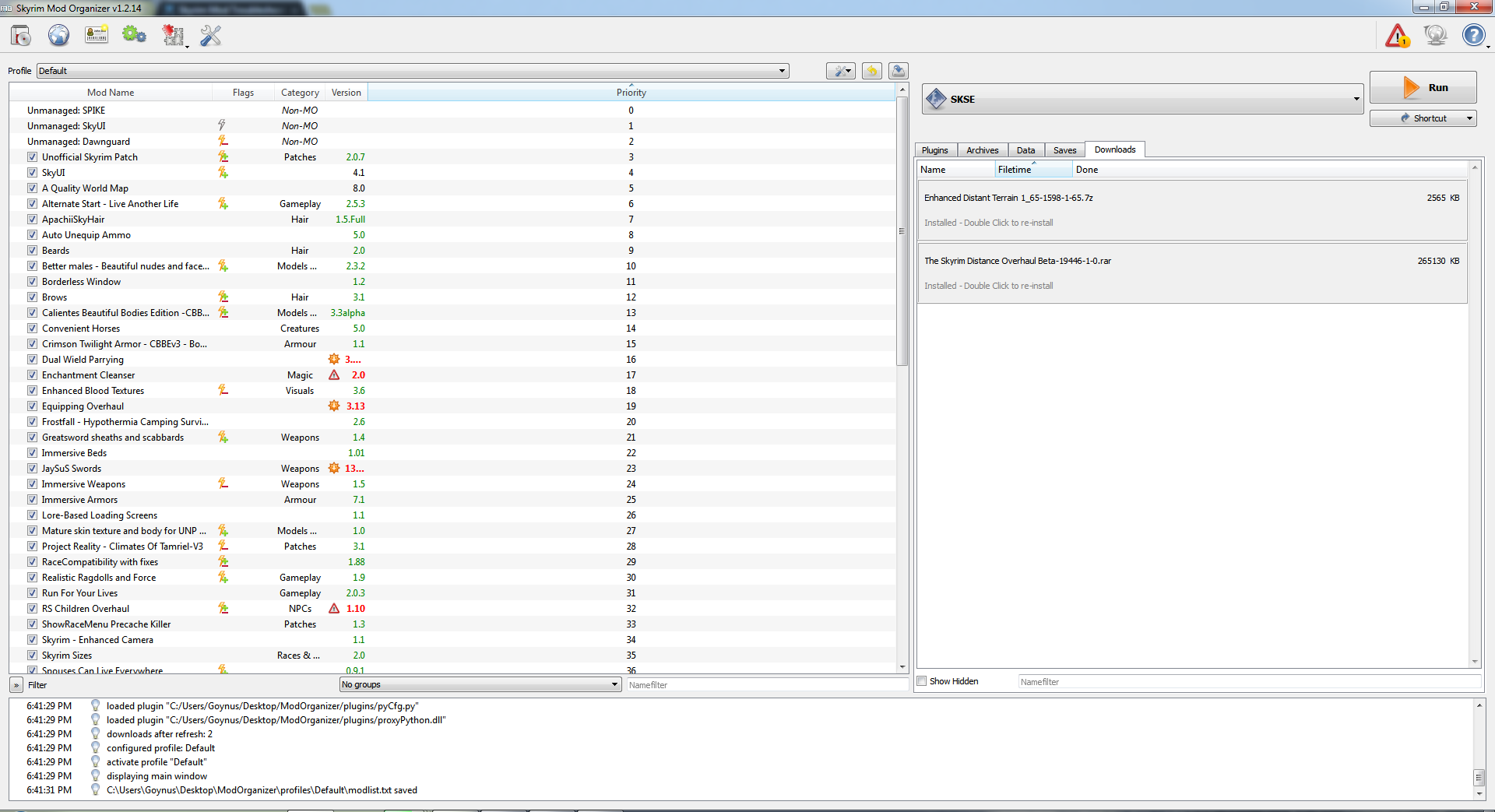Viewport: 1495px width, 812px height.
Task: Disable the ApachiiSkyHair mod
Action: pyautogui.click(x=32, y=219)
